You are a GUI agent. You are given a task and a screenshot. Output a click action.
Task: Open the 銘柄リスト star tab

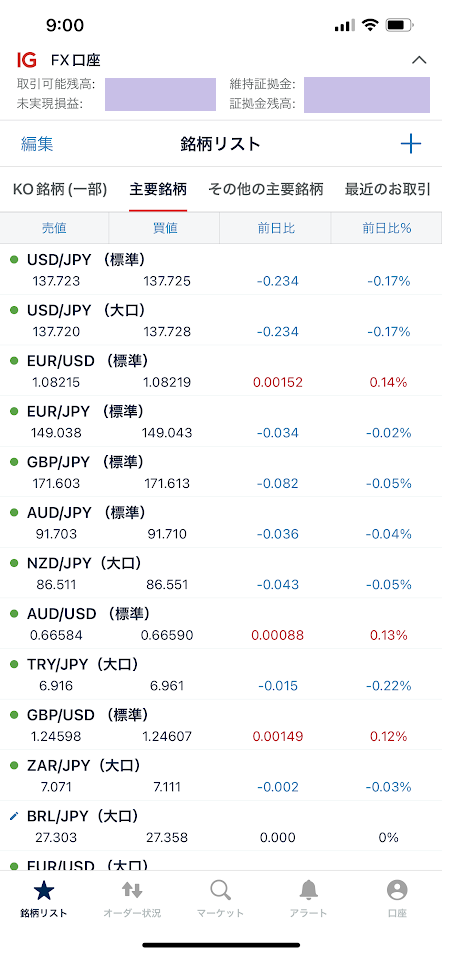click(43, 891)
